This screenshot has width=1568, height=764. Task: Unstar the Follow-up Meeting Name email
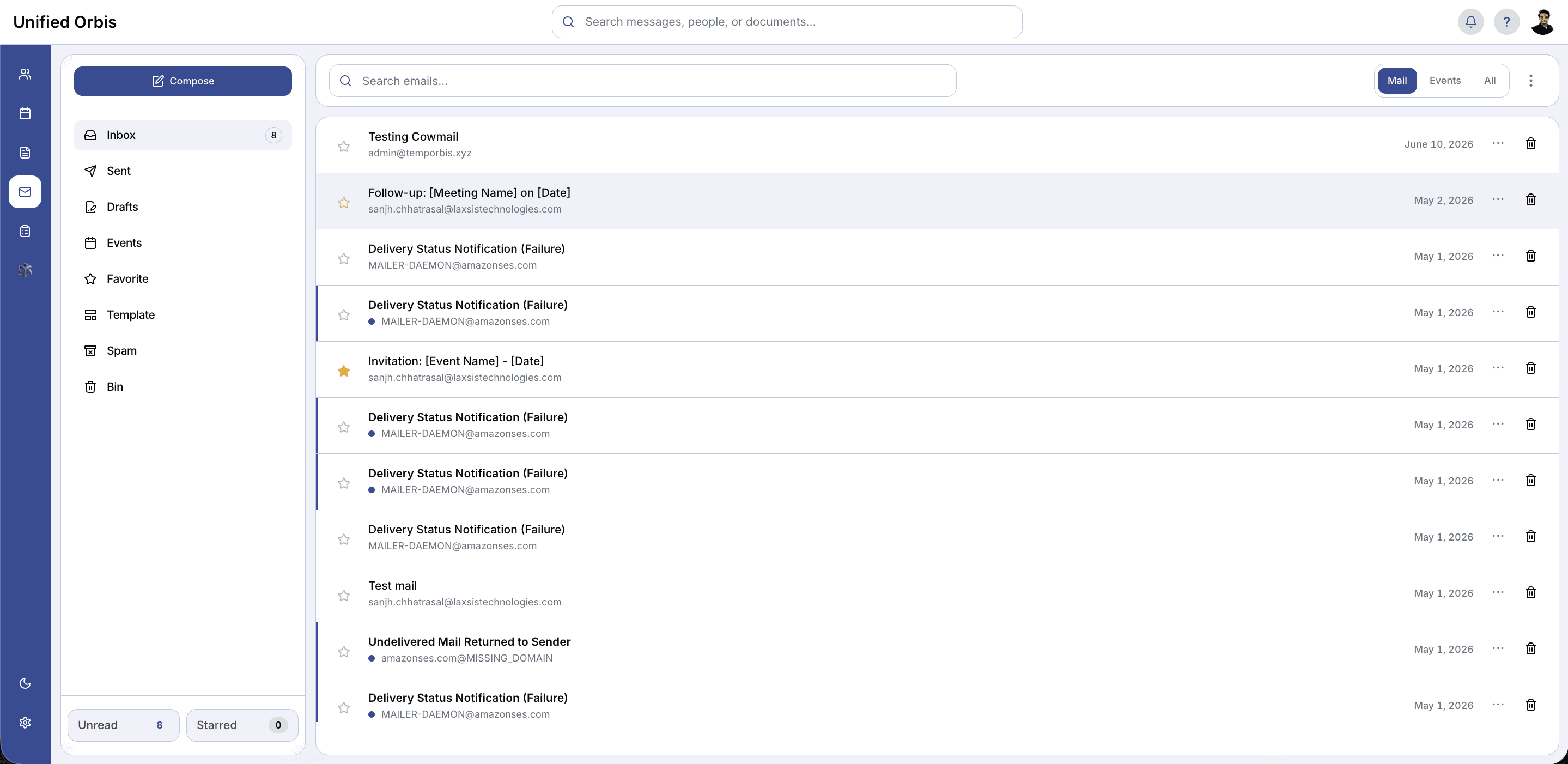click(x=344, y=202)
